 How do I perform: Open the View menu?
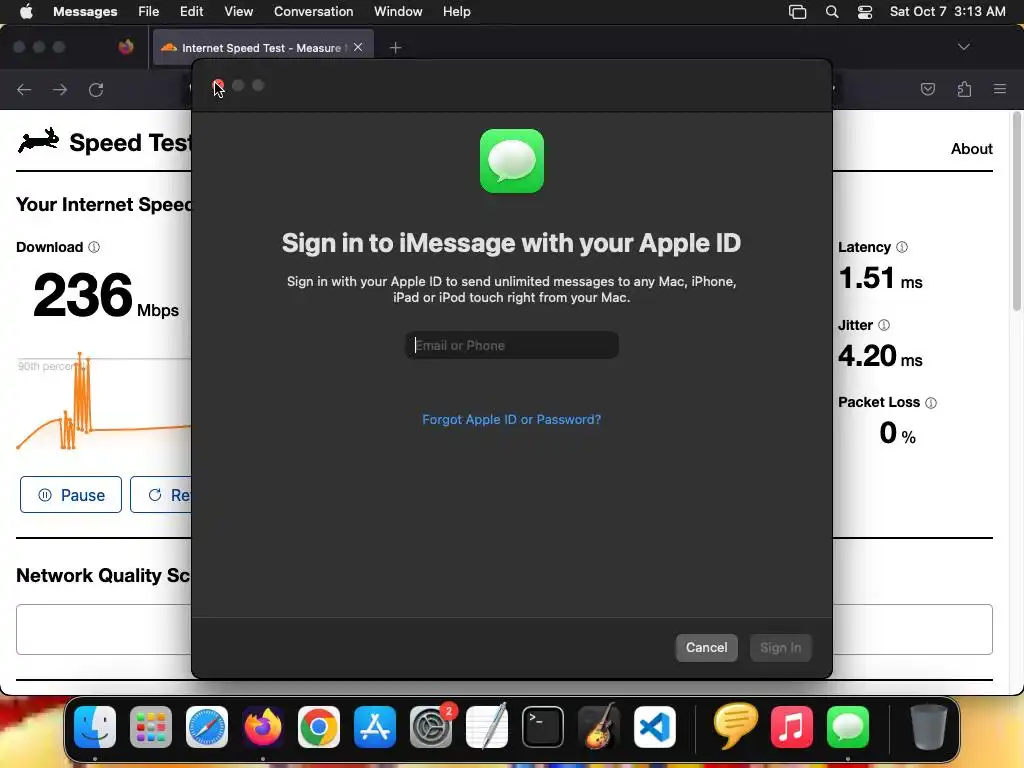(x=238, y=11)
